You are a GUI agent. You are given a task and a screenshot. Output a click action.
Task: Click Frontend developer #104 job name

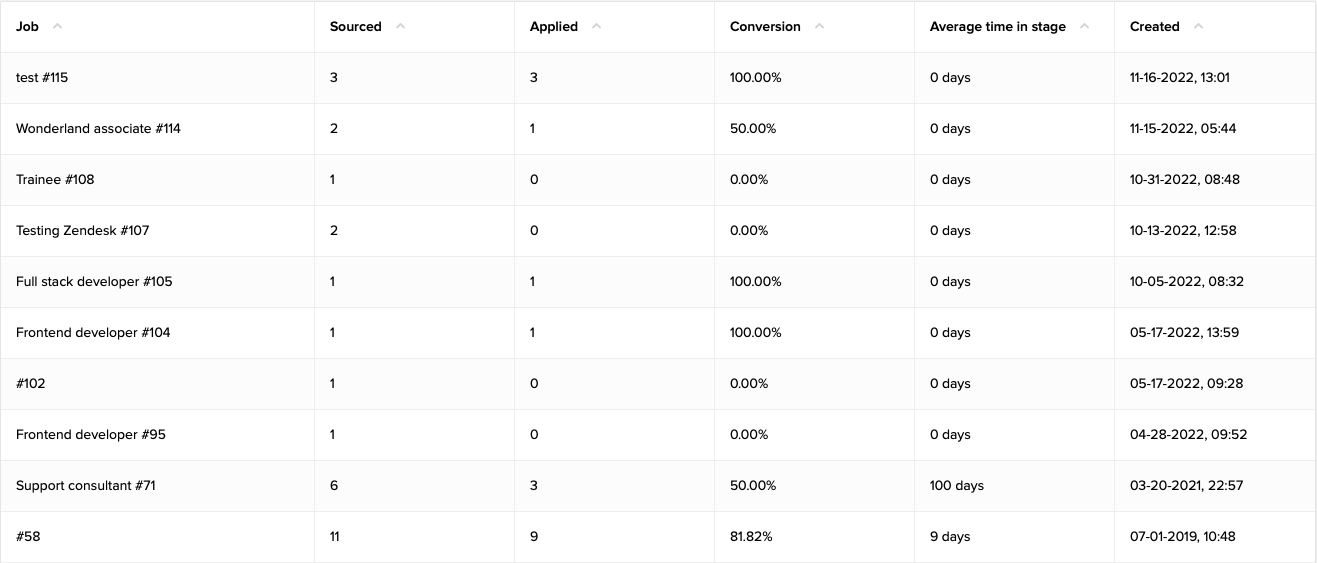point(93,333)
